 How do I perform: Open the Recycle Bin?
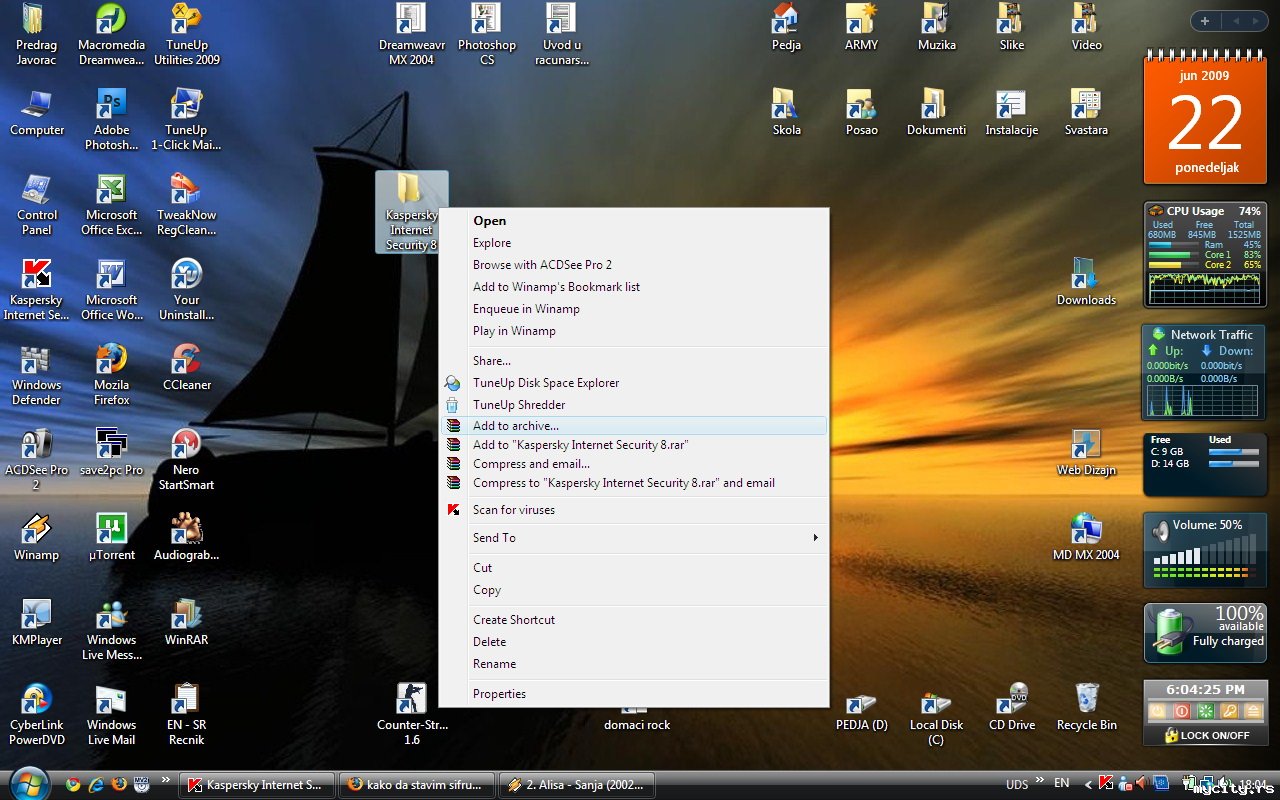(1086, 705)
